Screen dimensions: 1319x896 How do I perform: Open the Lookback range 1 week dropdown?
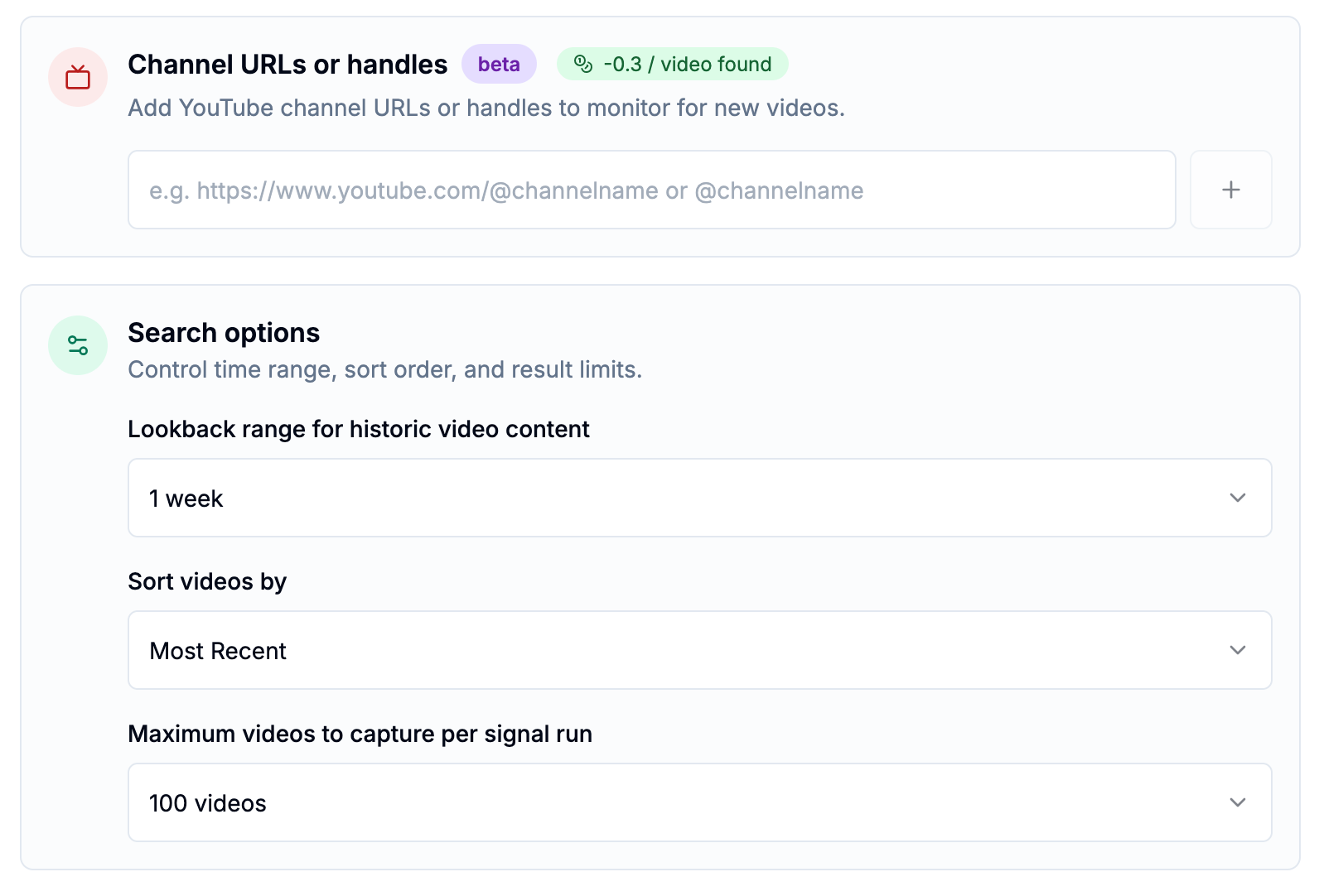point(699,498)
